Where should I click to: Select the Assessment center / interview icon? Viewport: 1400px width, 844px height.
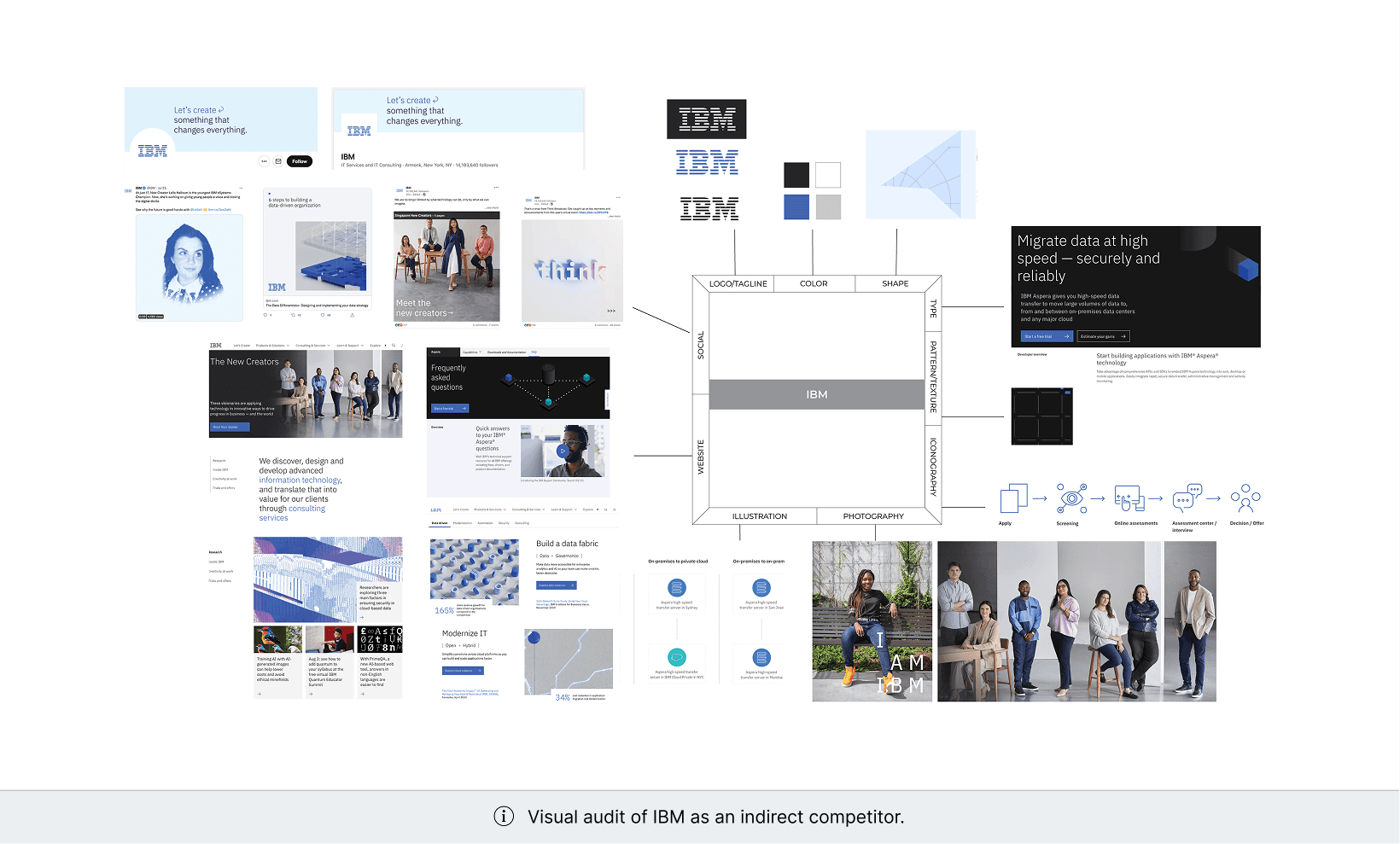tap(1187, 498)
